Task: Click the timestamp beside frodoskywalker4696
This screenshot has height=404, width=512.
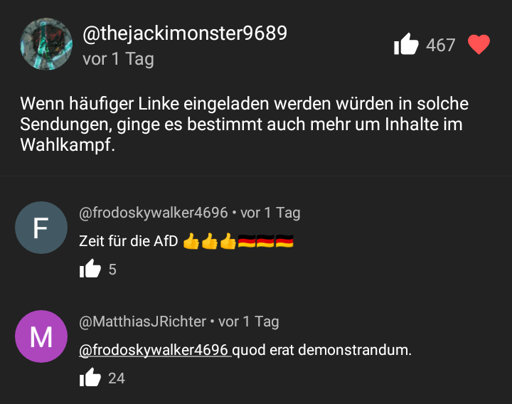Action: point(270,213)
